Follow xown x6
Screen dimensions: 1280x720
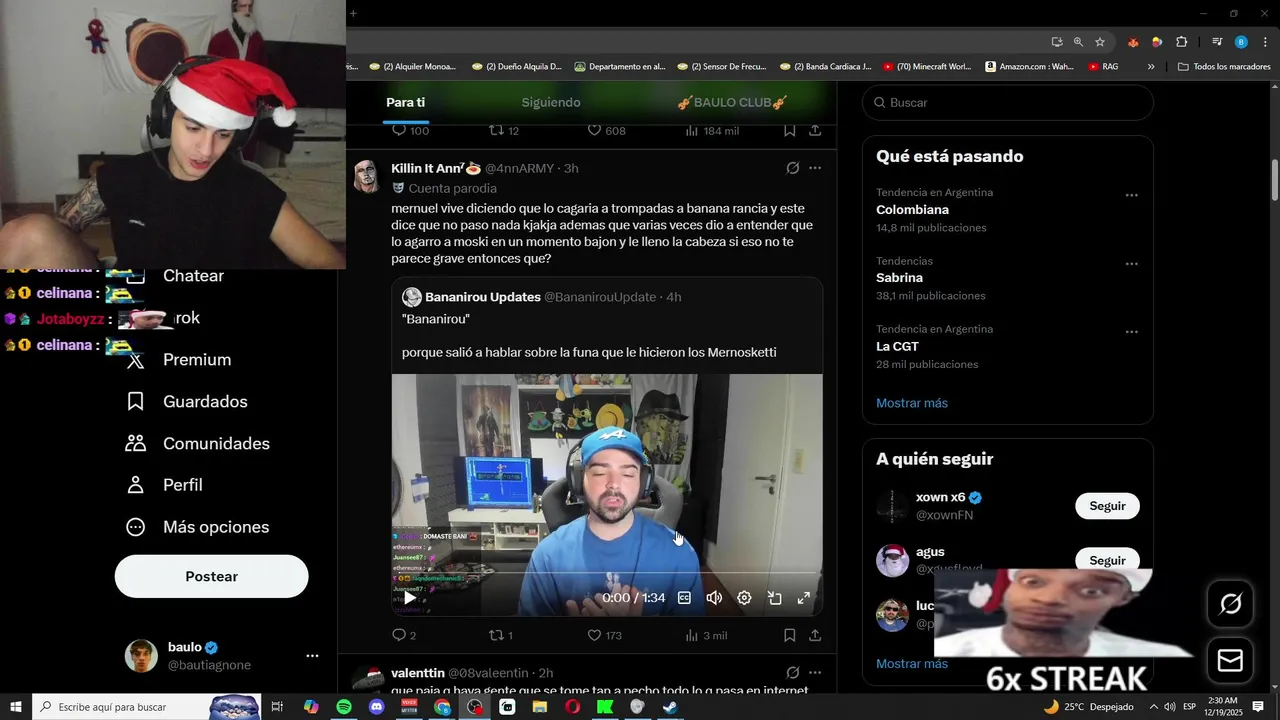(1107, 506)
